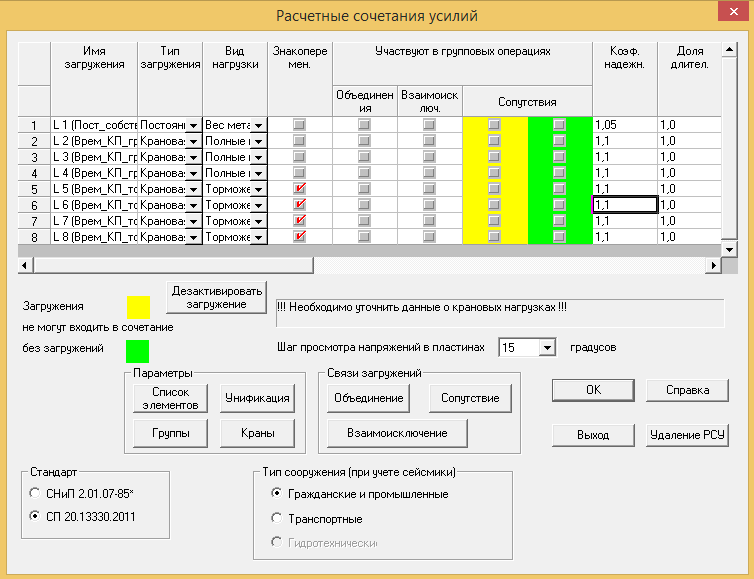Click the Выход button

[593, 435]
